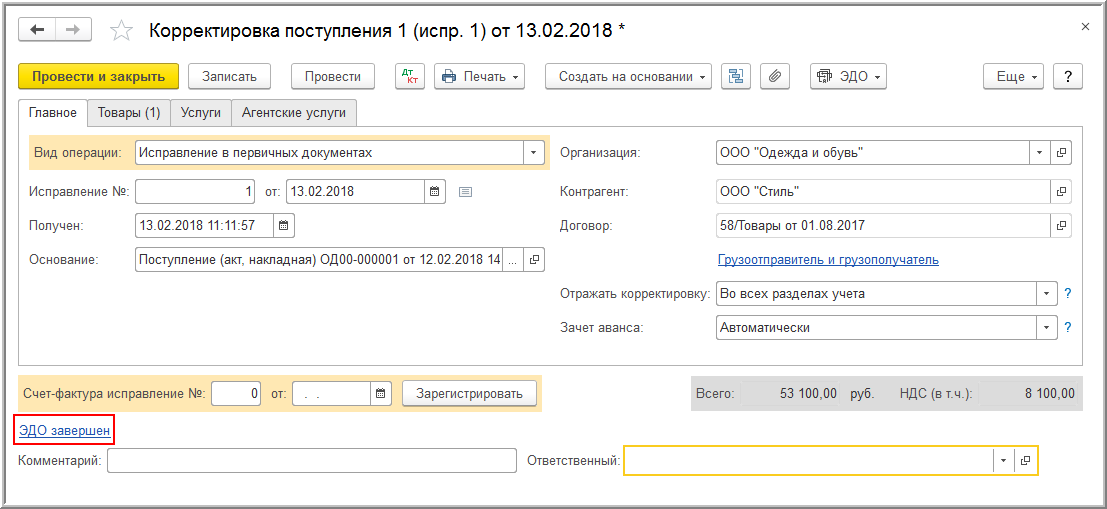Open calendar for the Исправление date field
This screenshot has width=1107, height=509.
435,191
